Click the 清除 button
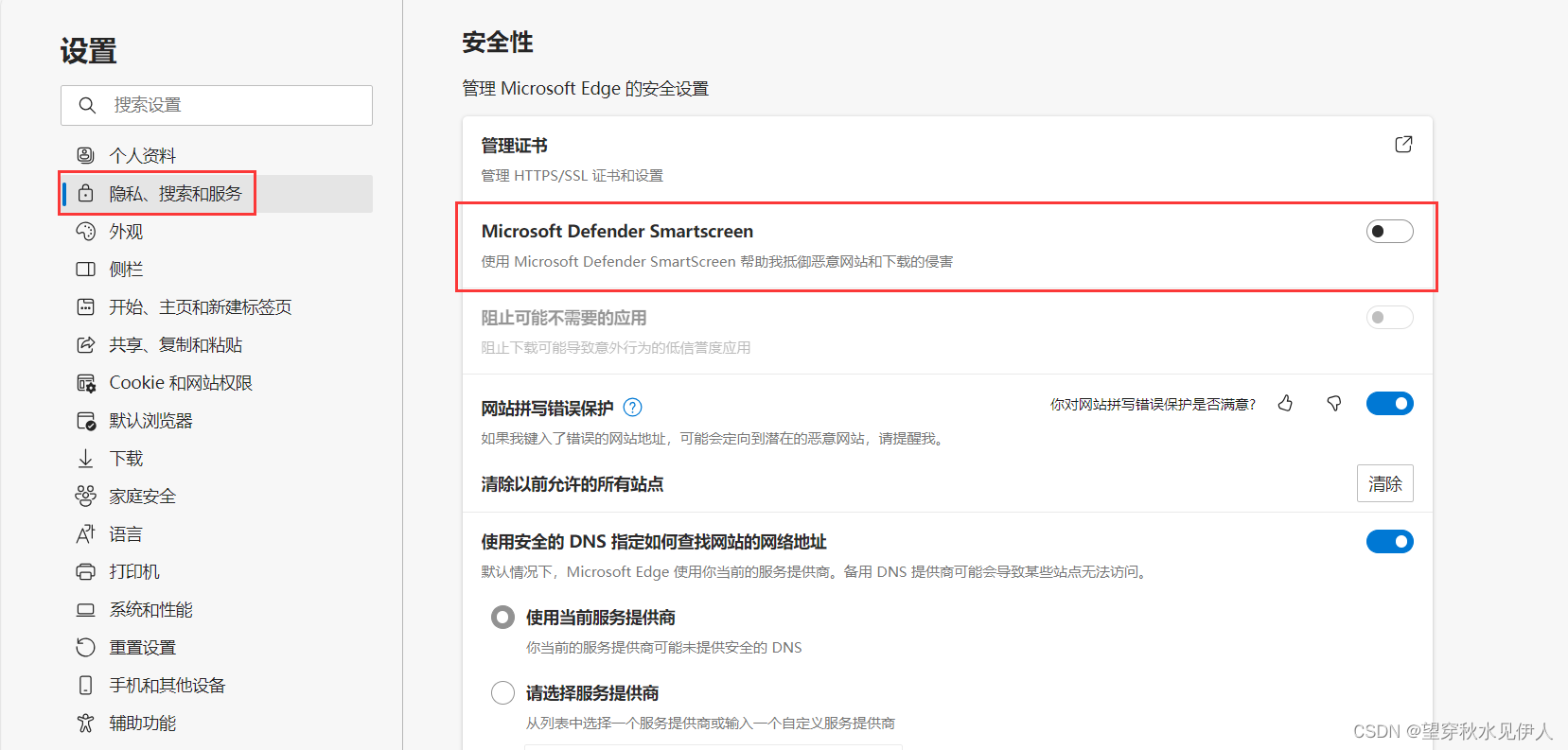This screenshot has height=750, width=1568. (1385, 483)
